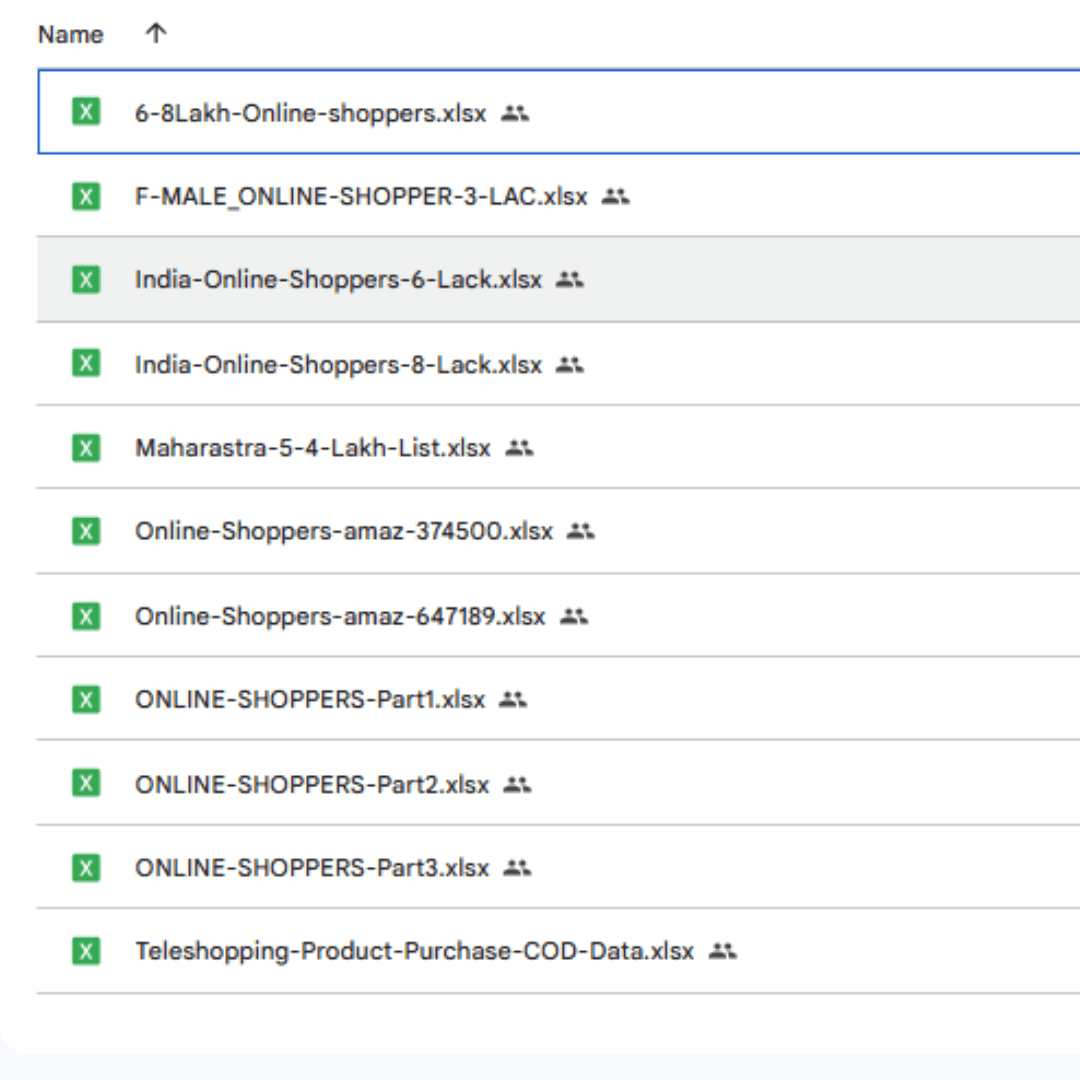This screenshot has height=1080, width=1080.
Task: Click shared icon beside Online-Shoppers-amaz-647189.xlsx
Action: coord(573,616)
